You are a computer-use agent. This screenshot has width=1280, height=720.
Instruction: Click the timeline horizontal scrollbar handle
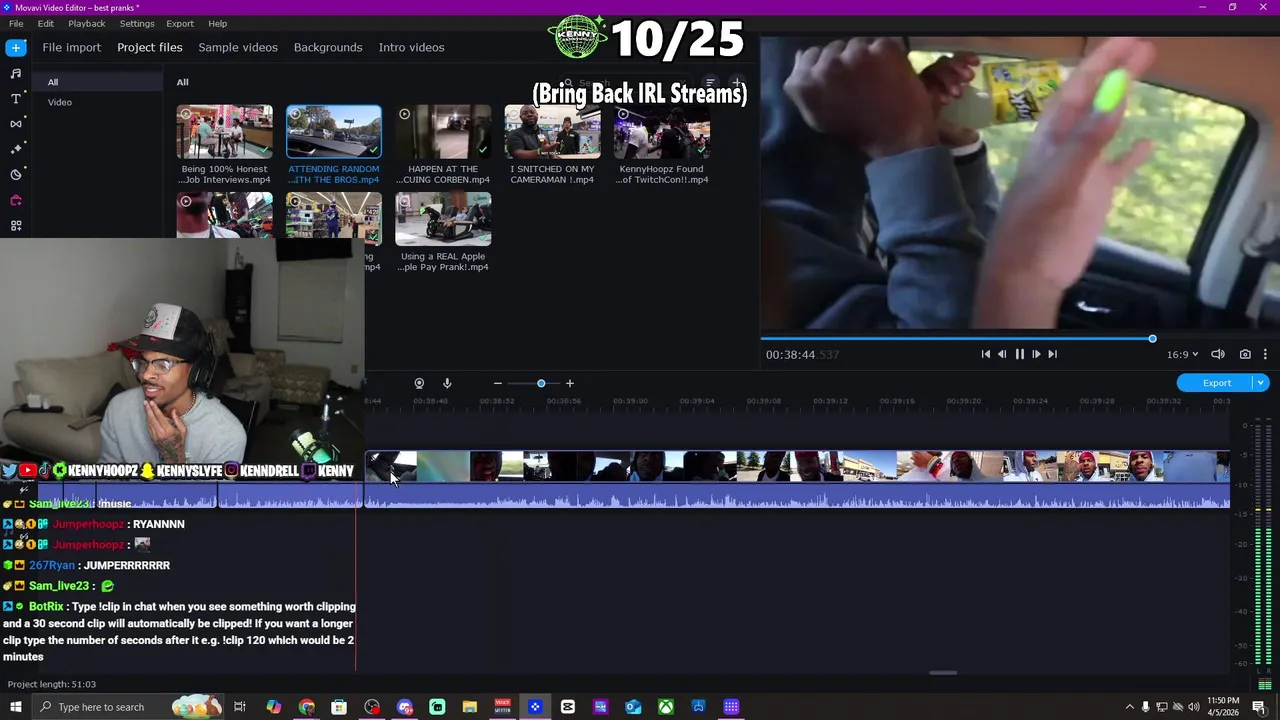click(x=943, y=673)
